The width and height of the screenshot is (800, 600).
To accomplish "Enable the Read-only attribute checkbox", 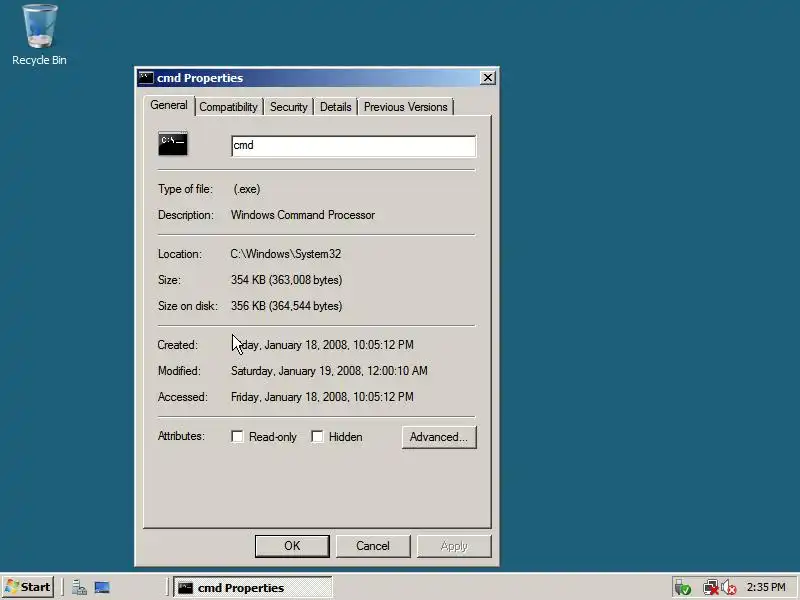I will [x=237, y=437].
